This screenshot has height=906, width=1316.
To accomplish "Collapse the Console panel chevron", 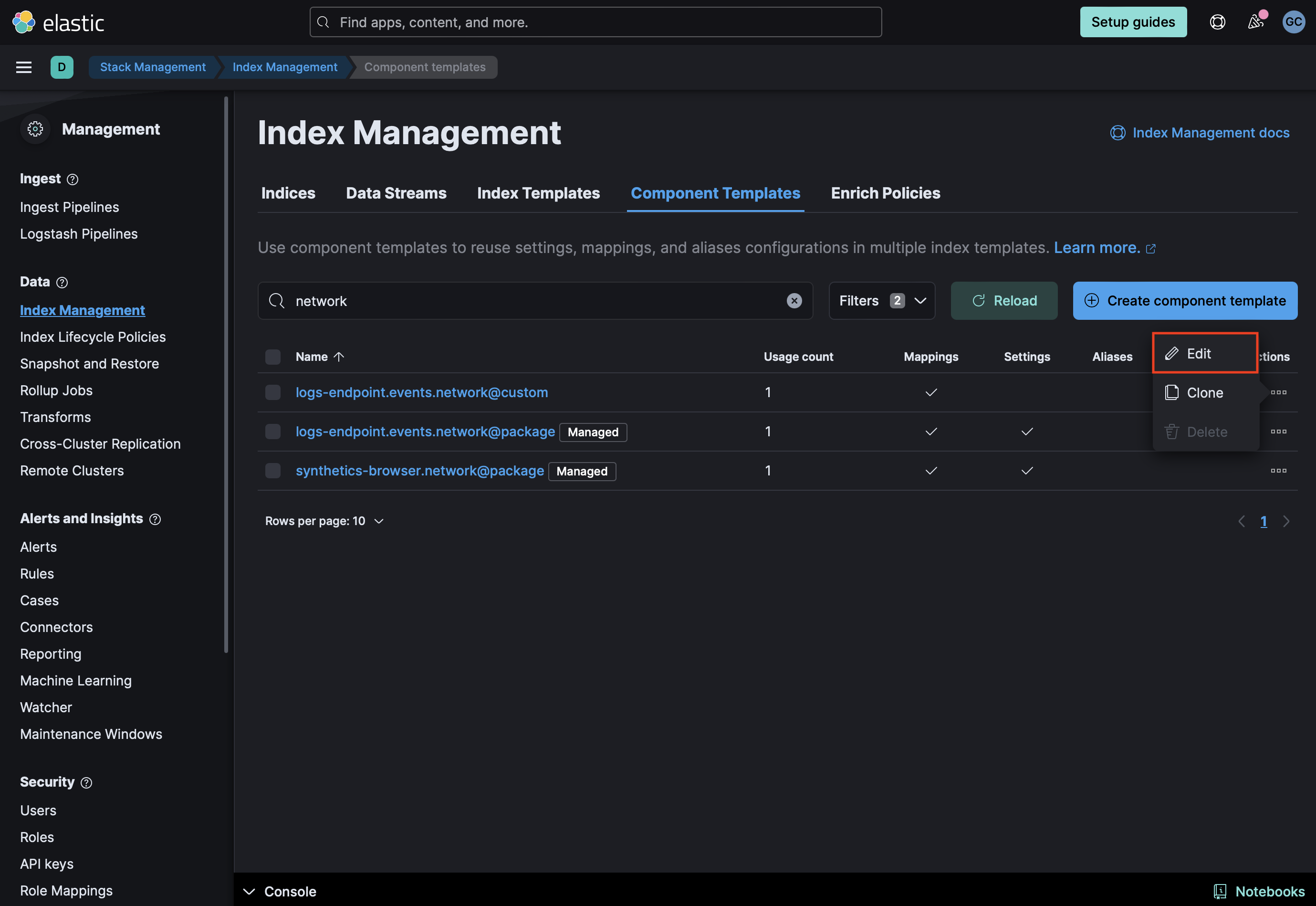I will pos(249,891).
